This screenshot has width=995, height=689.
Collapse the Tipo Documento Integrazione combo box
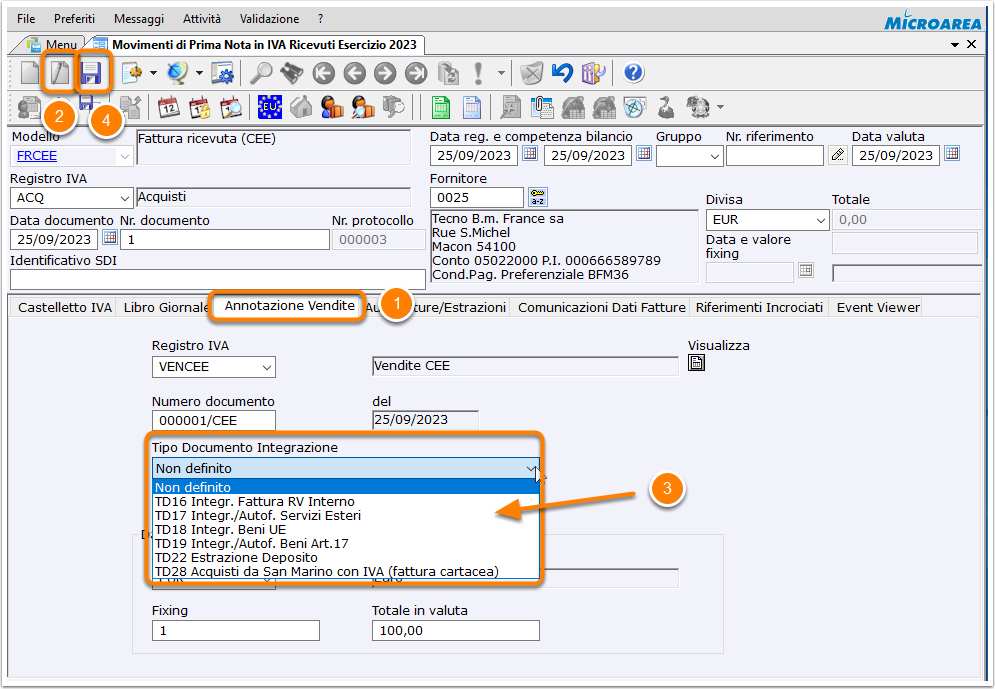click(x=532, y=468)
